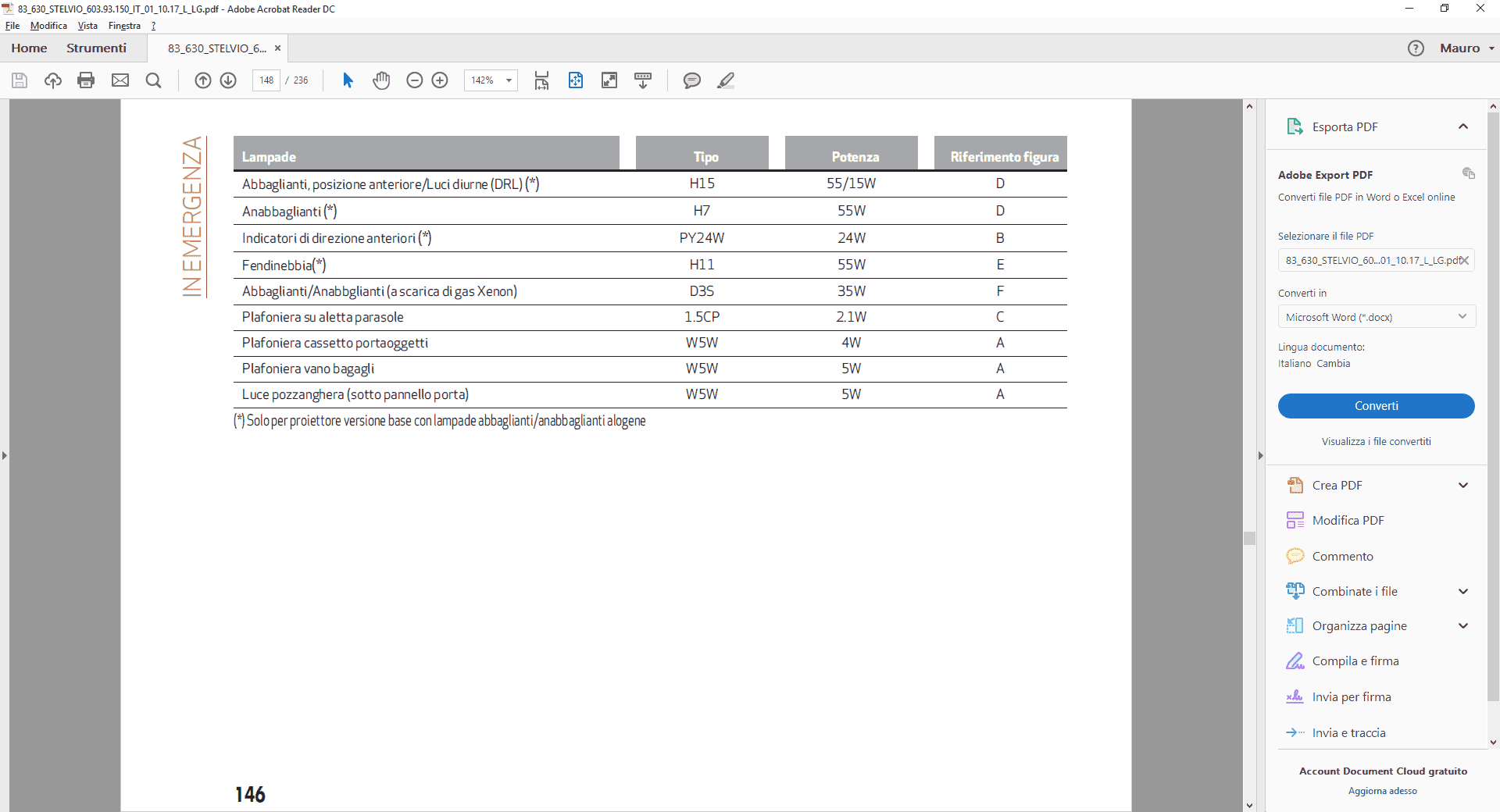Open the Microsoft Word format dropdown
1500x812 pixels.
coord(1376,317)
